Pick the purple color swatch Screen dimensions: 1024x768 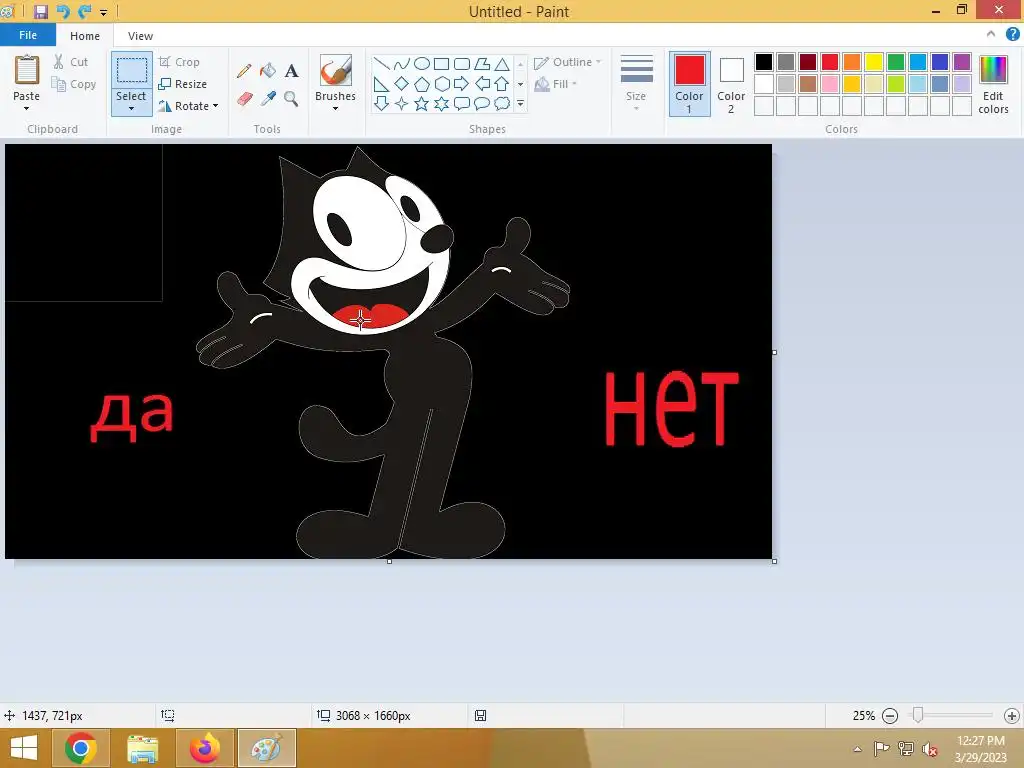coord(962,62)
